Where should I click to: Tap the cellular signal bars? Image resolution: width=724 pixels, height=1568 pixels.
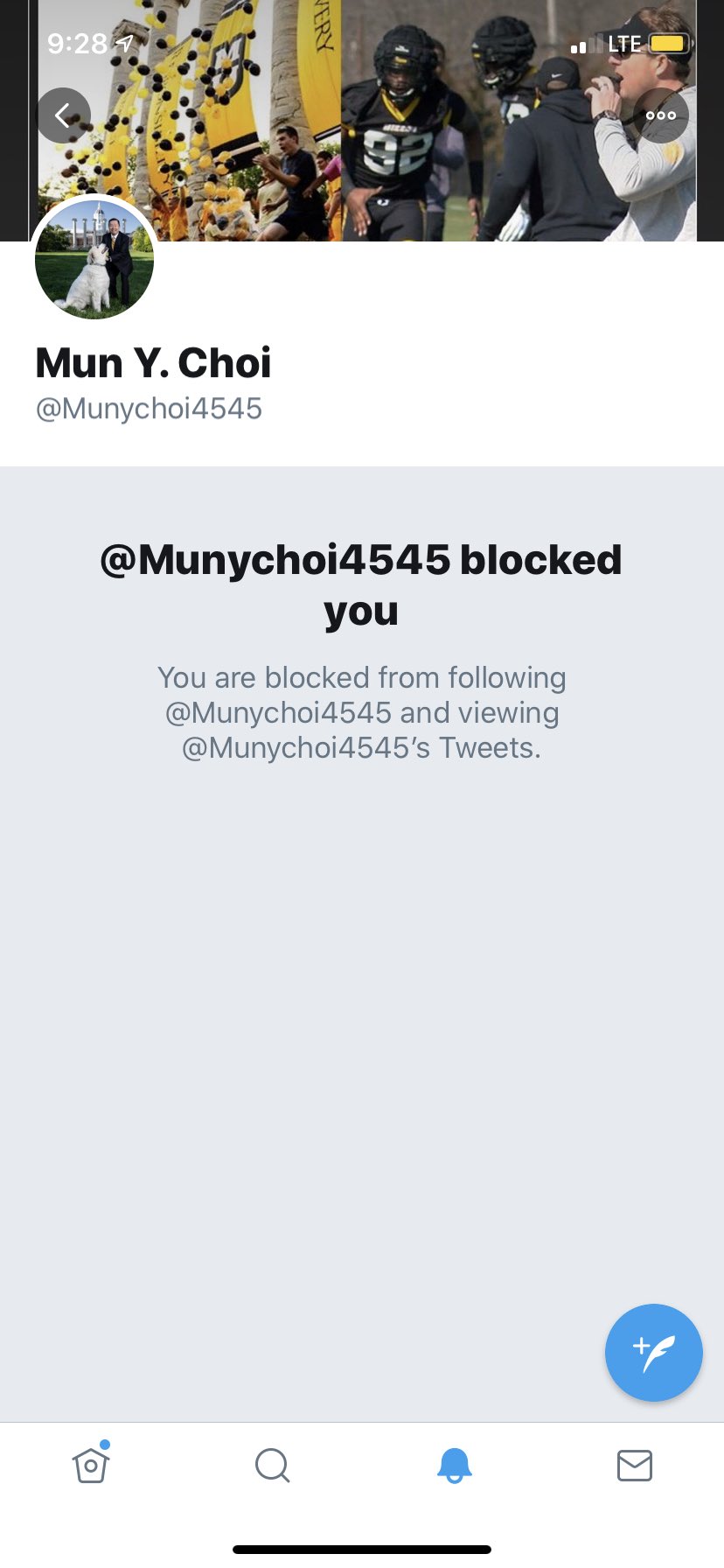point(586,45)
